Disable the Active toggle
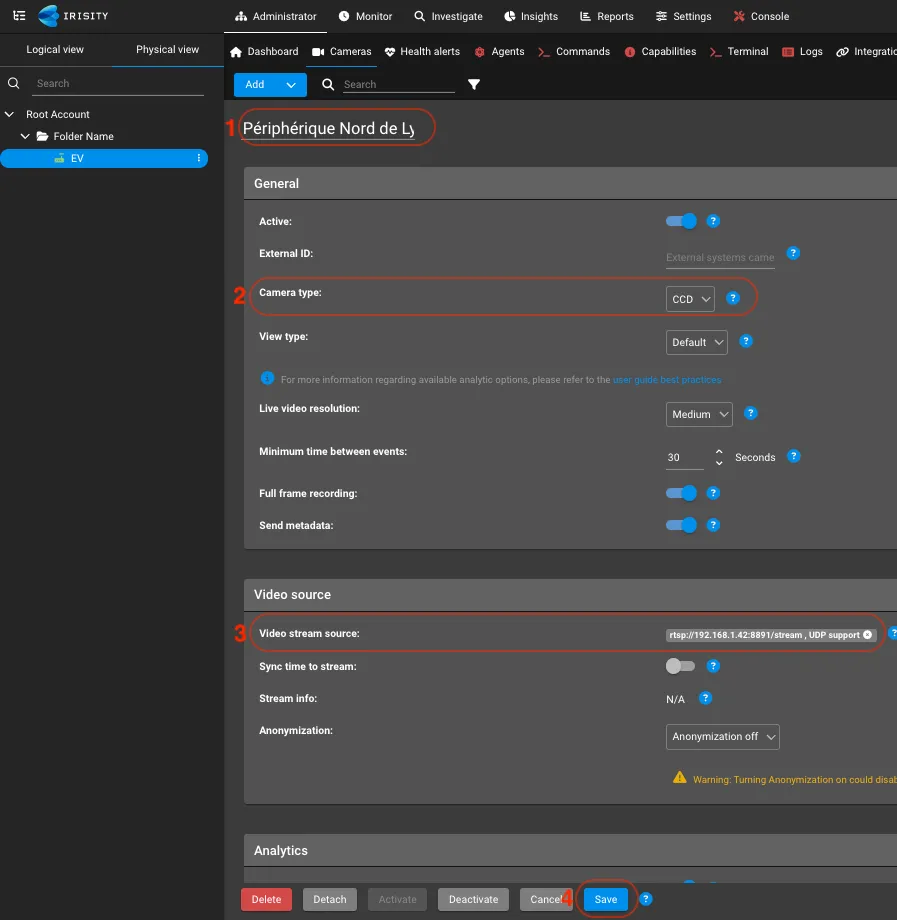Screen dimensions: 897x920 (680, 221)
